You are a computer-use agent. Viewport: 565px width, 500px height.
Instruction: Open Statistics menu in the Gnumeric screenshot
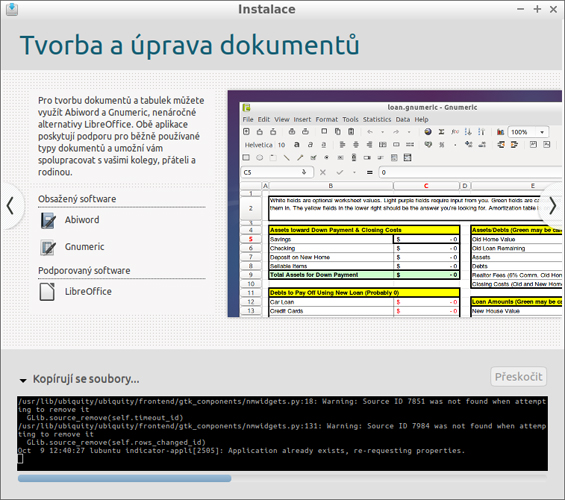pyautogui.click(x=377, y=119)
